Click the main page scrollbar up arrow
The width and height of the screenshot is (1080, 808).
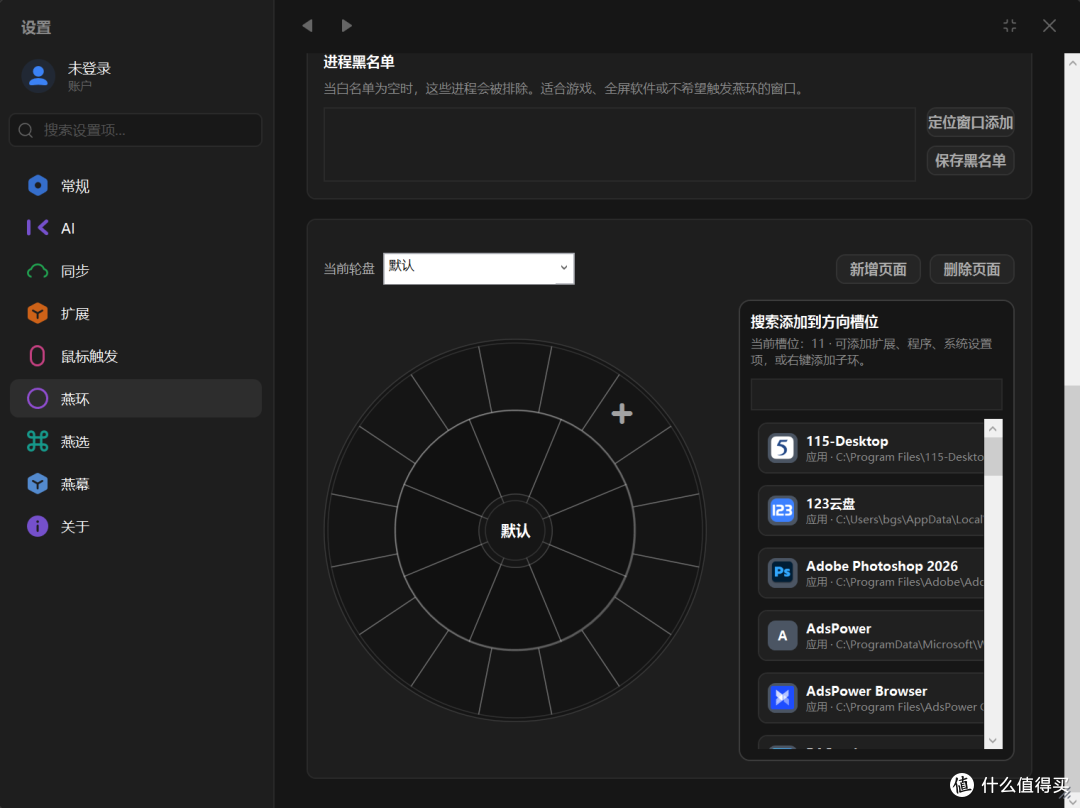[1072, 63]
